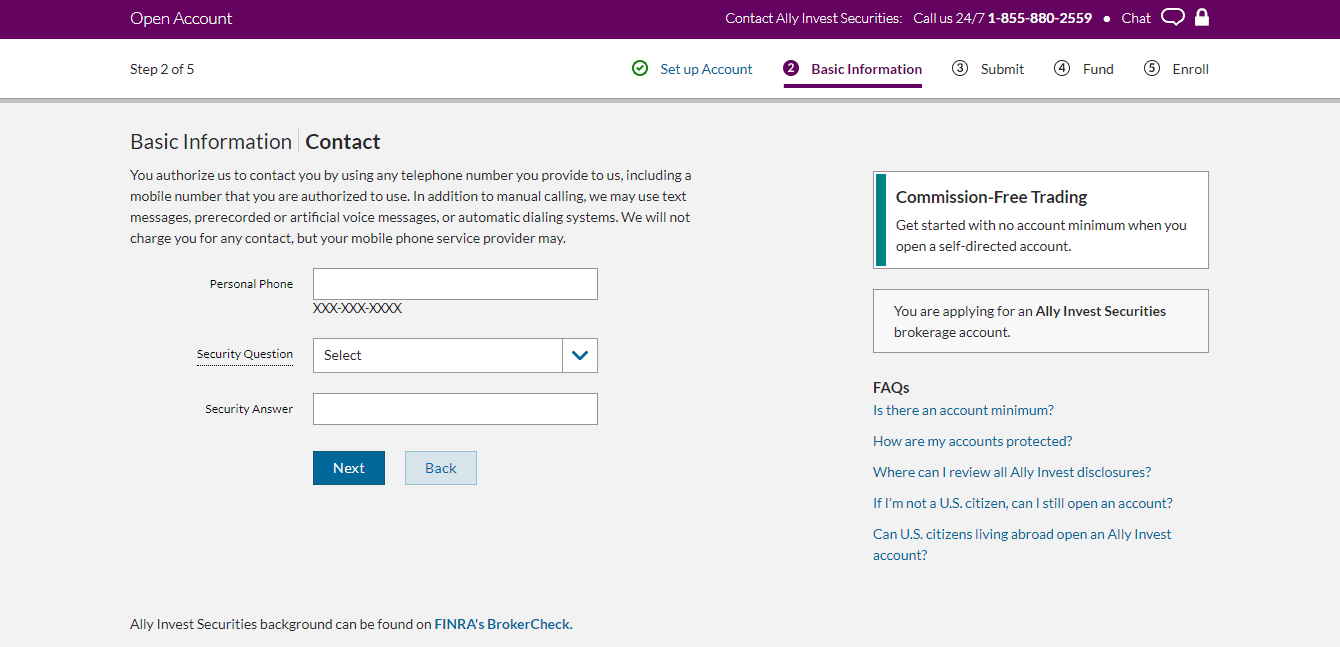1340x647 pixels.
Task: Click the XXX-XXX-XXXX format hint
Action: (x=357, y=309)
